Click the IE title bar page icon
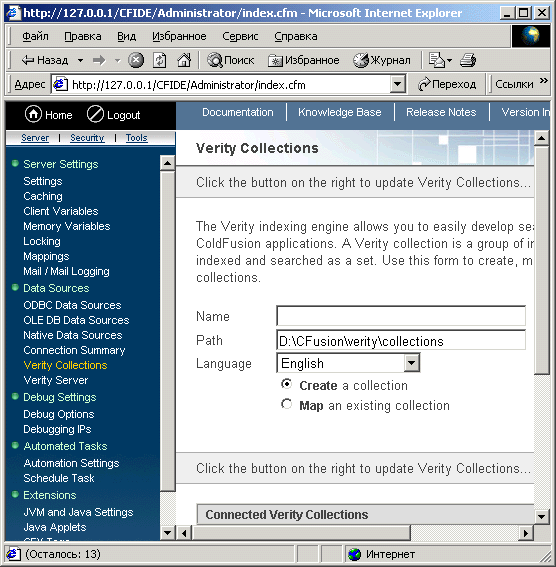This screenshot has height=567, width=556. (14, 13)
